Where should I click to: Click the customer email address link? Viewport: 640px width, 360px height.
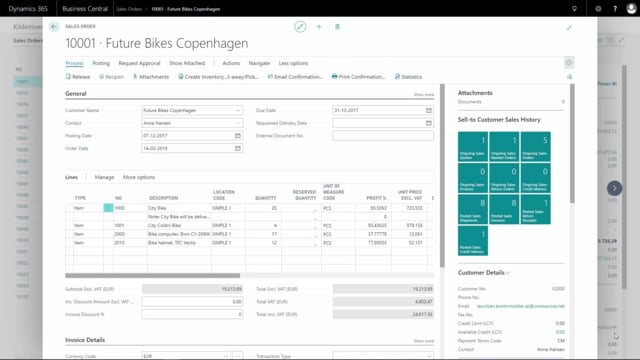(520, 306)
